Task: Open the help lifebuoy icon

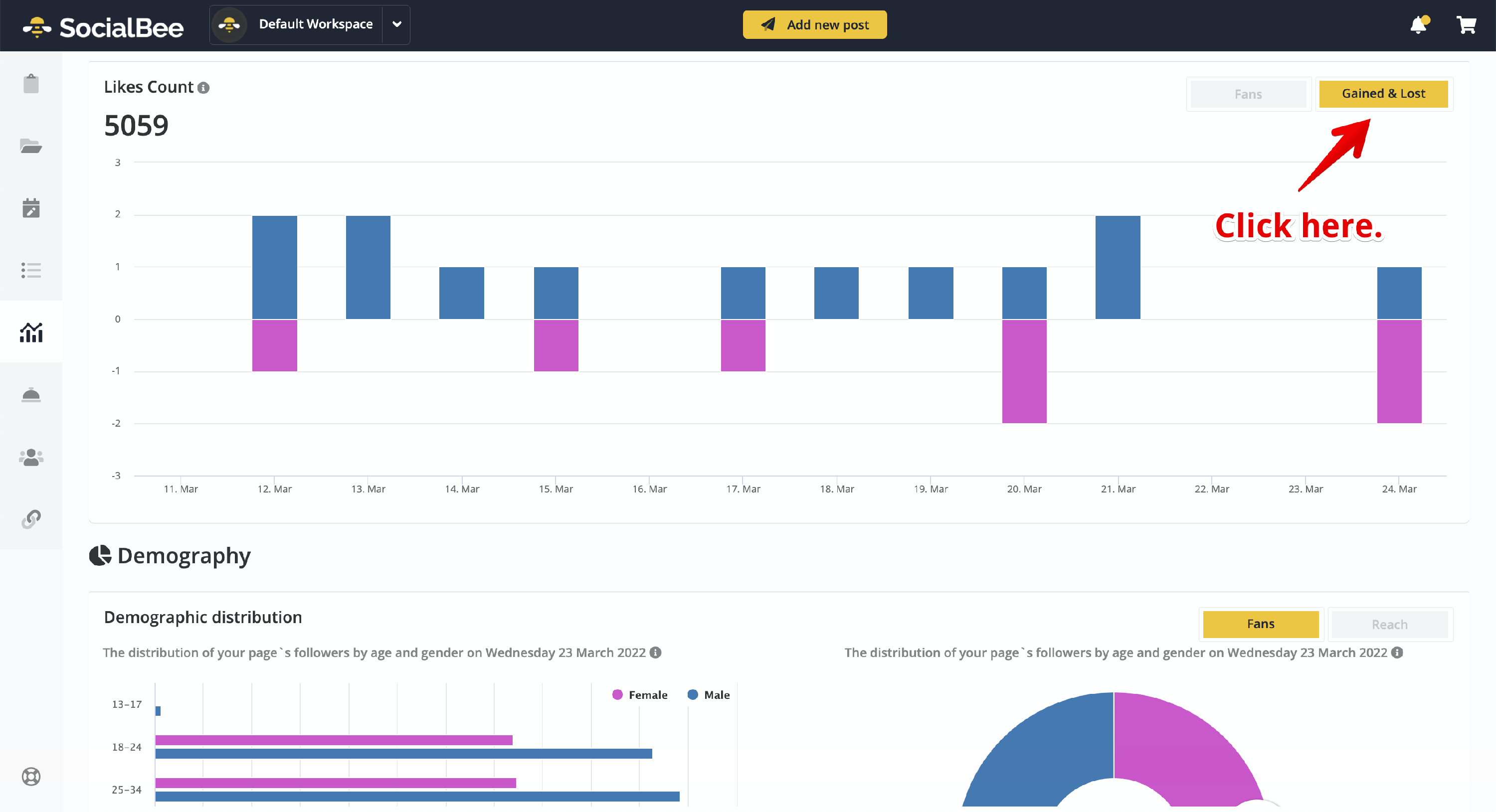Action: (31, 776)
